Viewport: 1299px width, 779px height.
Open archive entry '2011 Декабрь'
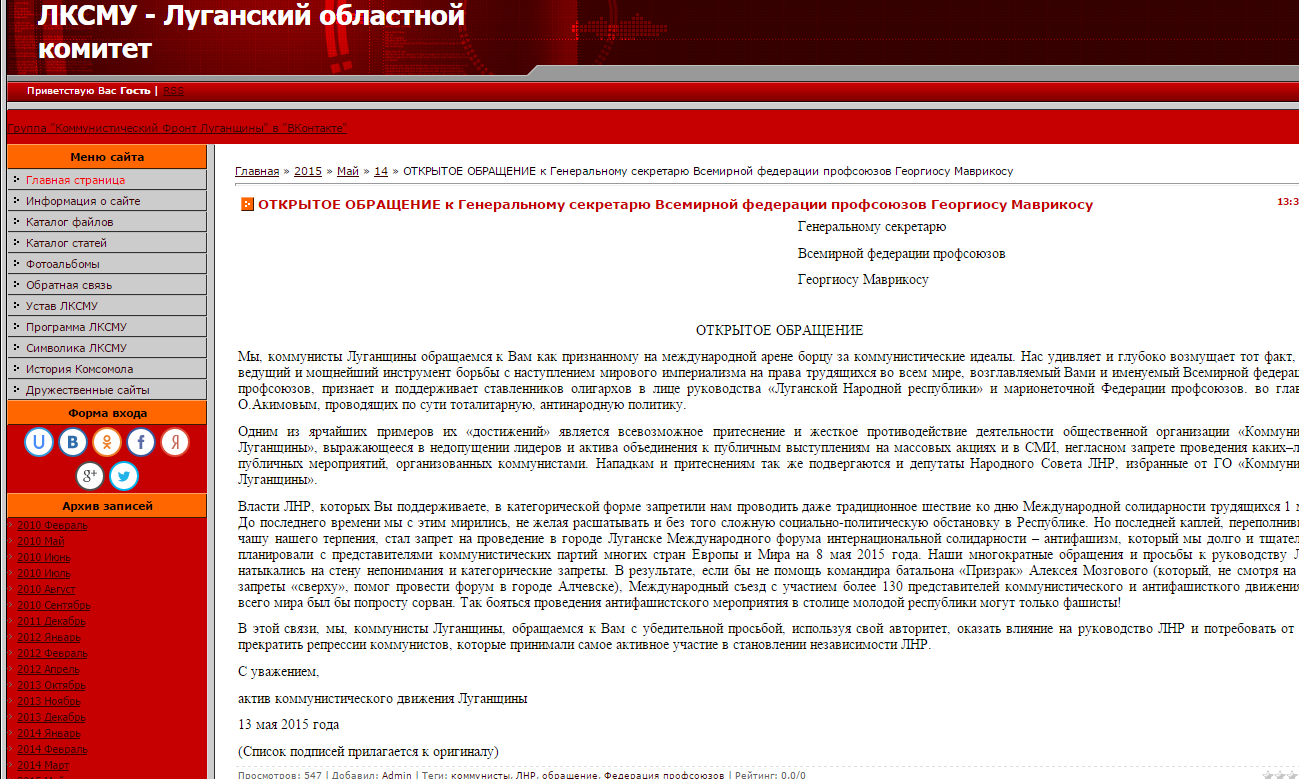click(51, 621)
